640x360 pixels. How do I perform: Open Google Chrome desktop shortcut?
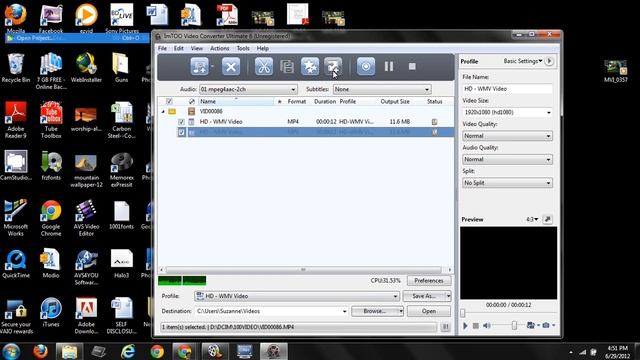[x=51, y=218]
